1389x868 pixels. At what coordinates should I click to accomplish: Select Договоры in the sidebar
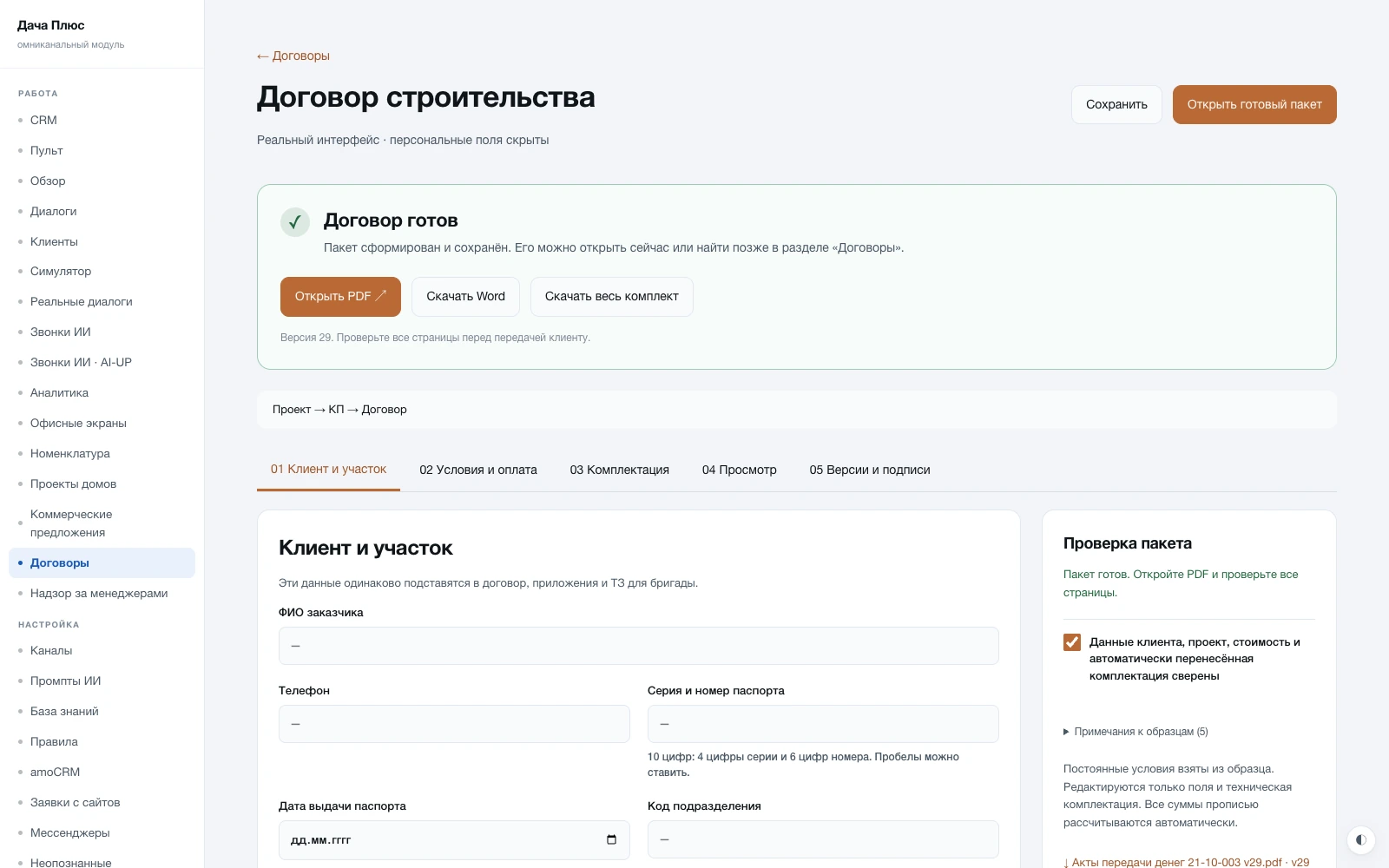[x=102, y=562]
